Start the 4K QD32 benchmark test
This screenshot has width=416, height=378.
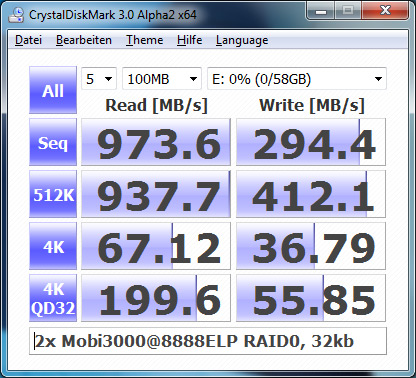(53, 298)
